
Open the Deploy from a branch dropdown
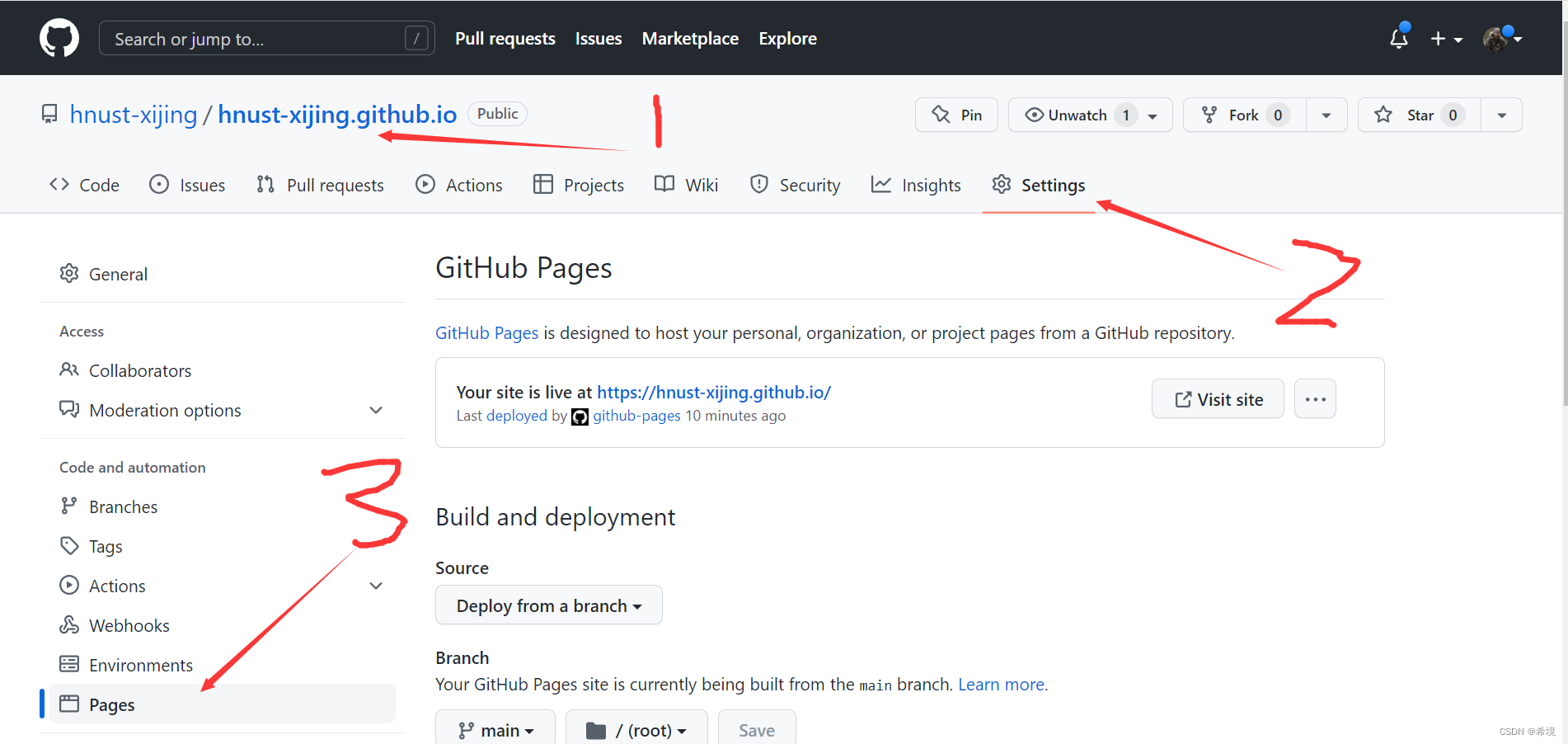(x=548, y=605)
